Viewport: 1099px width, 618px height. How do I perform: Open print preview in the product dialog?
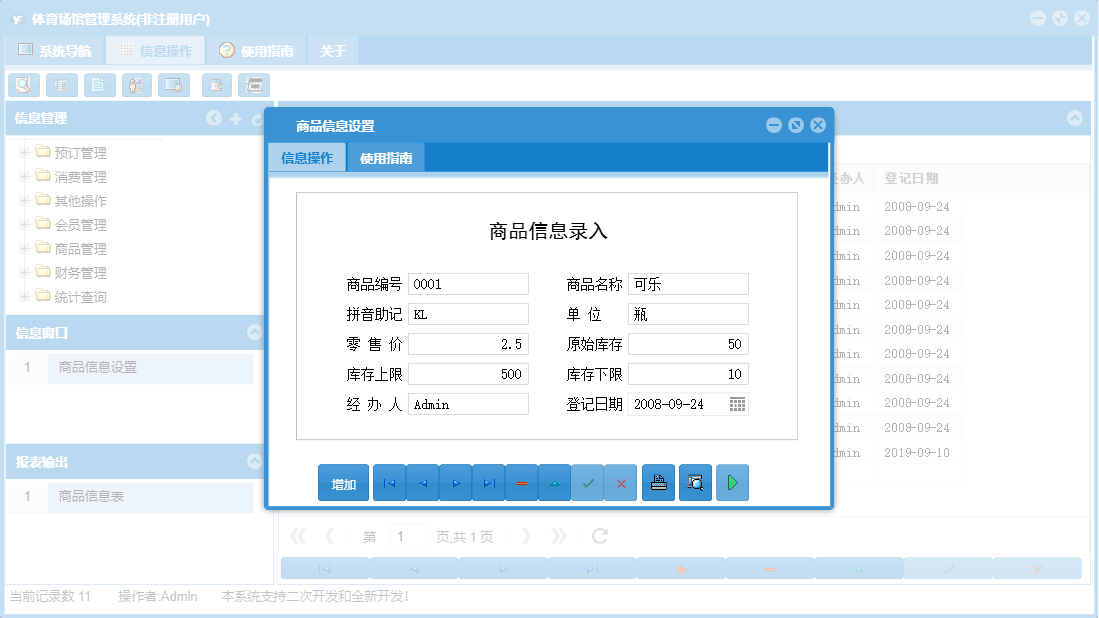coord(695,482)
